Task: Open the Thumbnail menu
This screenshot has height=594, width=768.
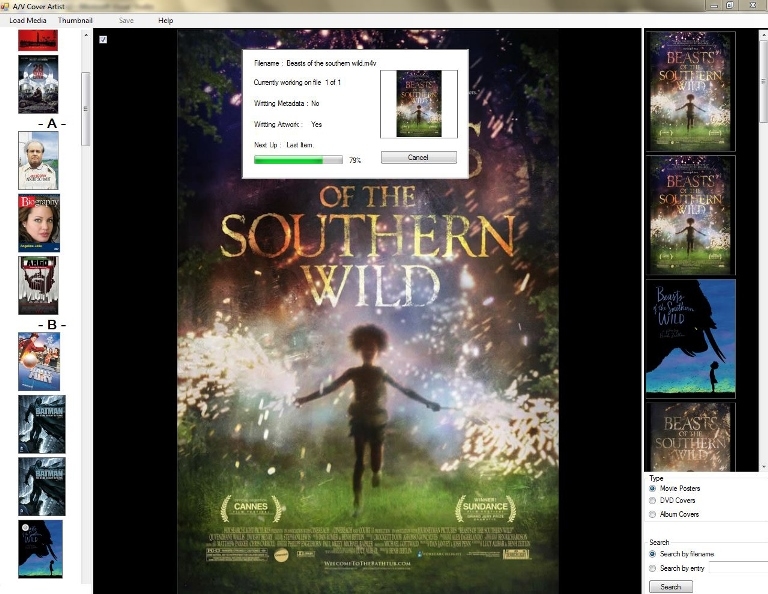Action: click(75, 21)
